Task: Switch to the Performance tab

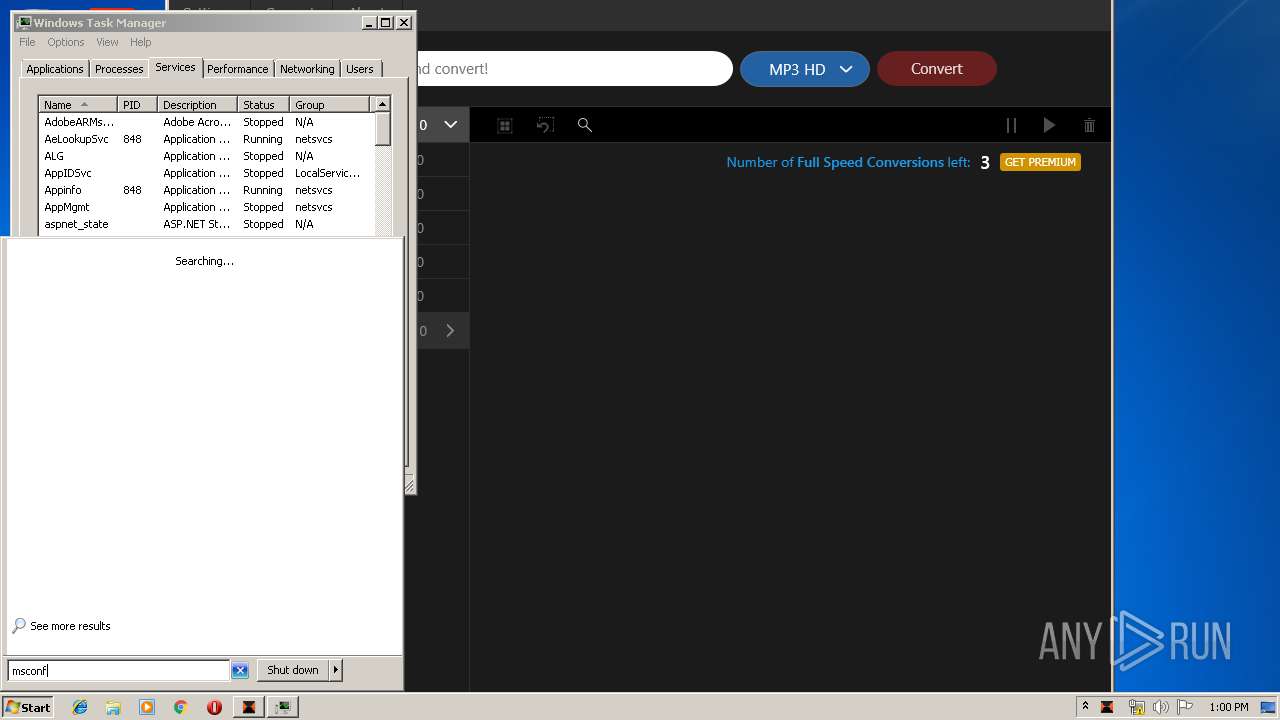Action: (238, 69)
